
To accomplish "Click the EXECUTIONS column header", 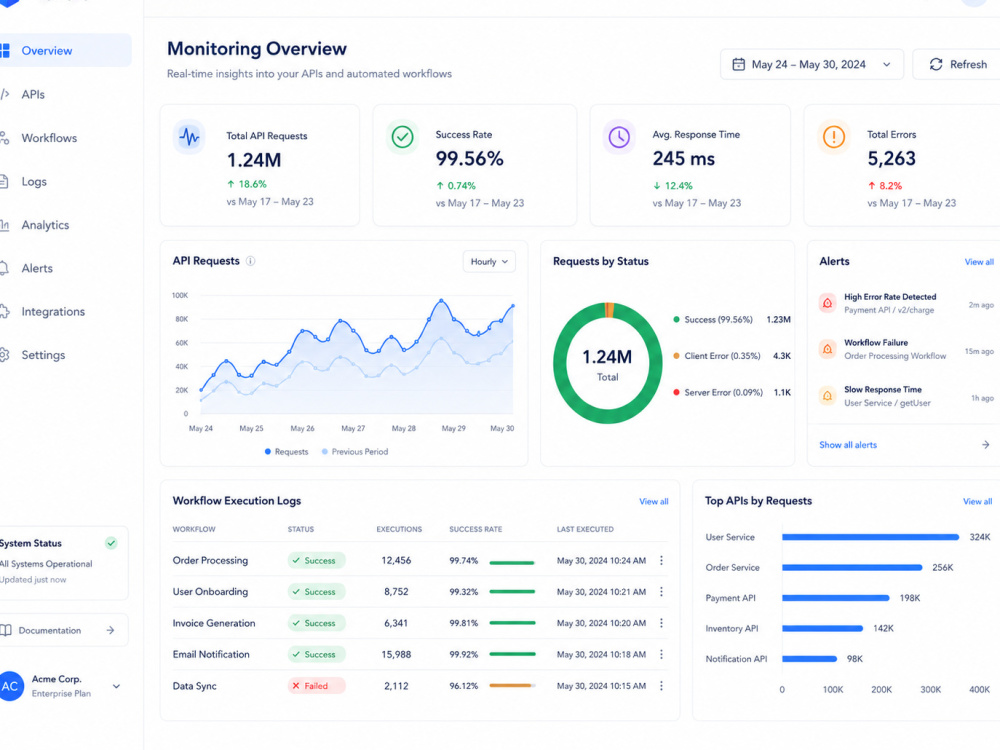I will click(399, 529).
